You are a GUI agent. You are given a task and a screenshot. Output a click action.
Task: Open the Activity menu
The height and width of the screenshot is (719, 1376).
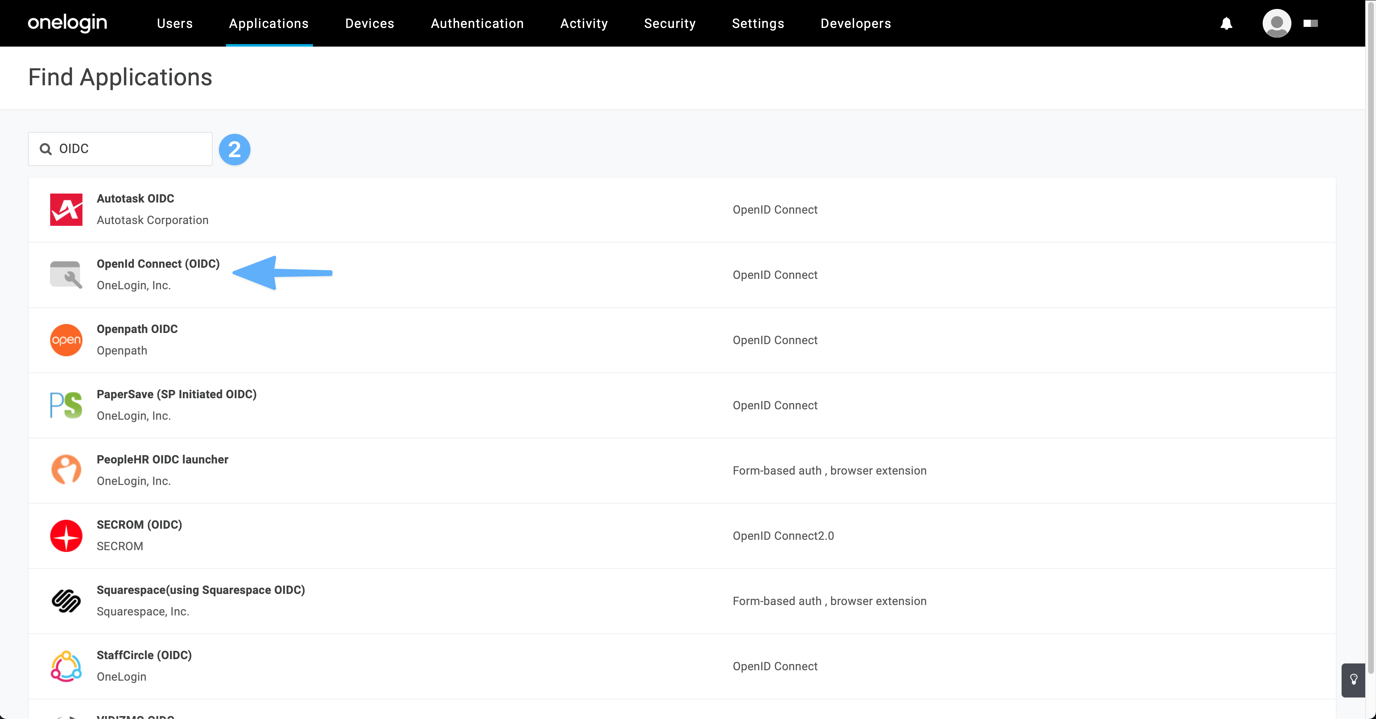[x=584, y=23]
